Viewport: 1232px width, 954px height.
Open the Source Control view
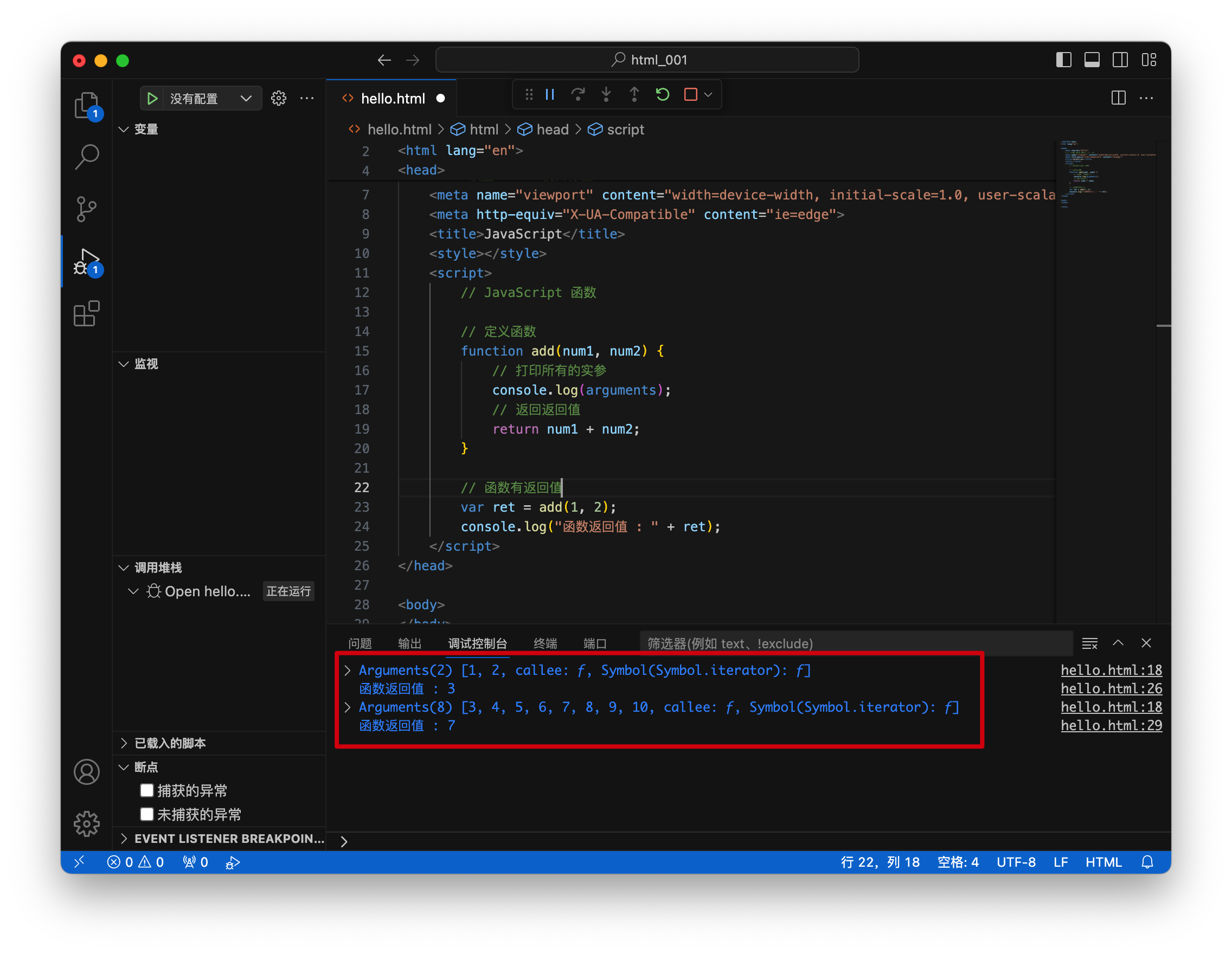pos(86,209)
